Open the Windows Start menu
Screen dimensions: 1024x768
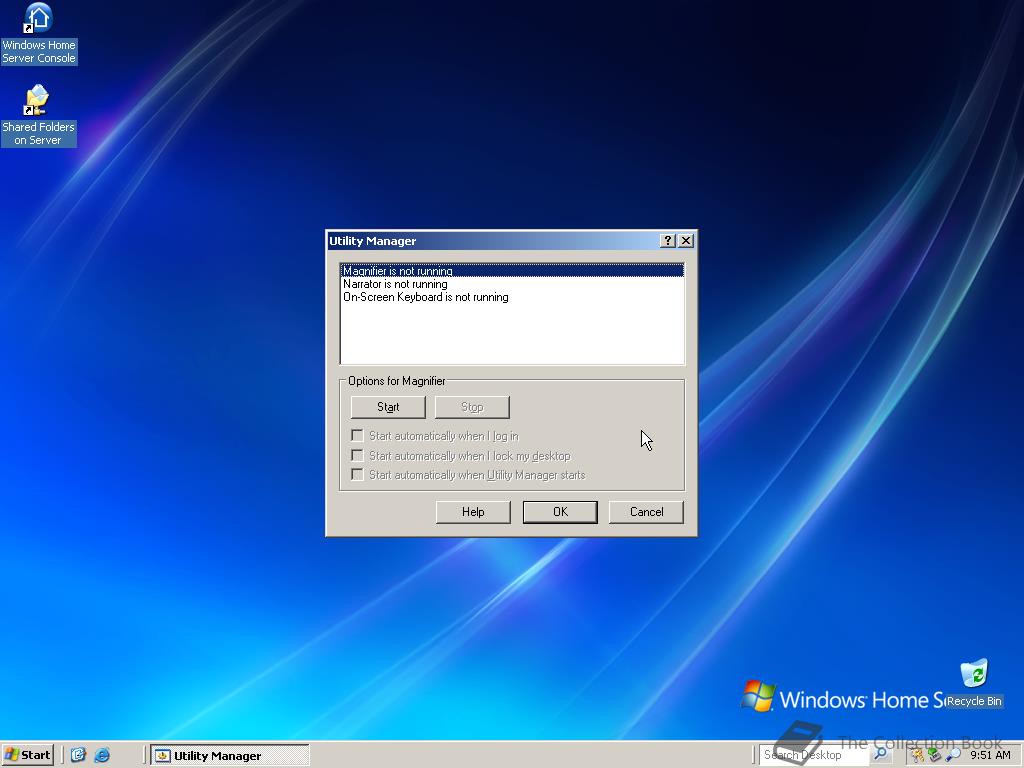[27, 755]
